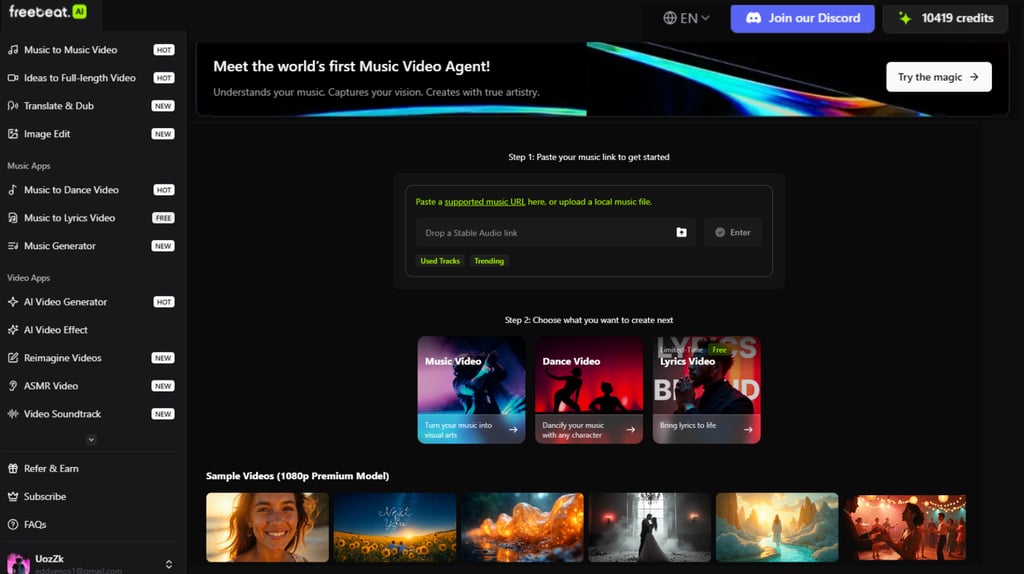The height and width of the screenshot is (574, 1024).
Task: Click the Image Edit label
Action: (47, 134)
